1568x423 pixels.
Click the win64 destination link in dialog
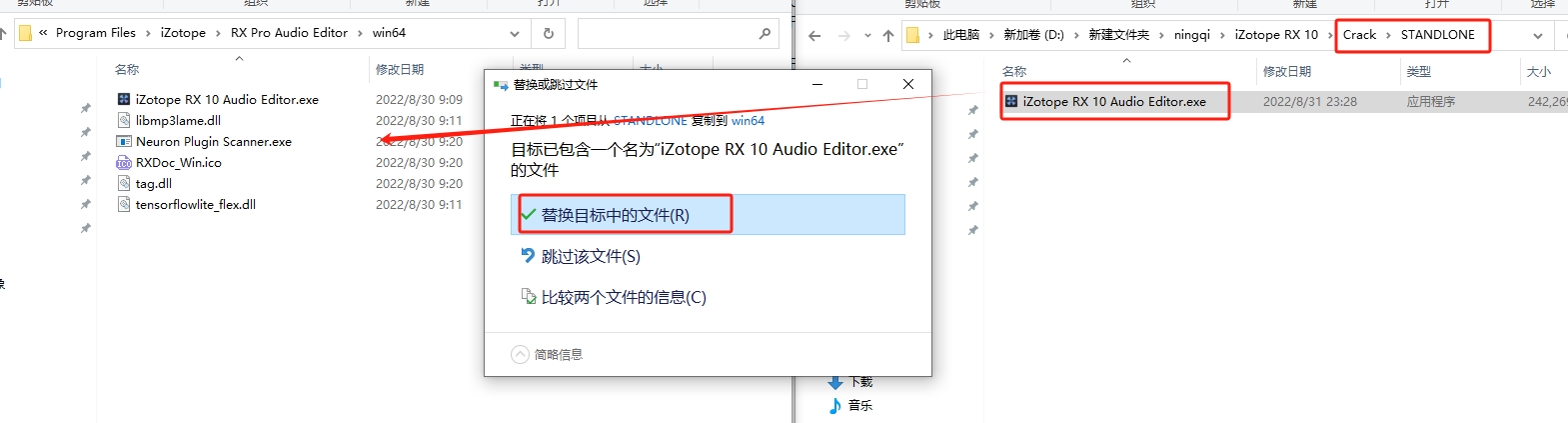tap(748, 121)
